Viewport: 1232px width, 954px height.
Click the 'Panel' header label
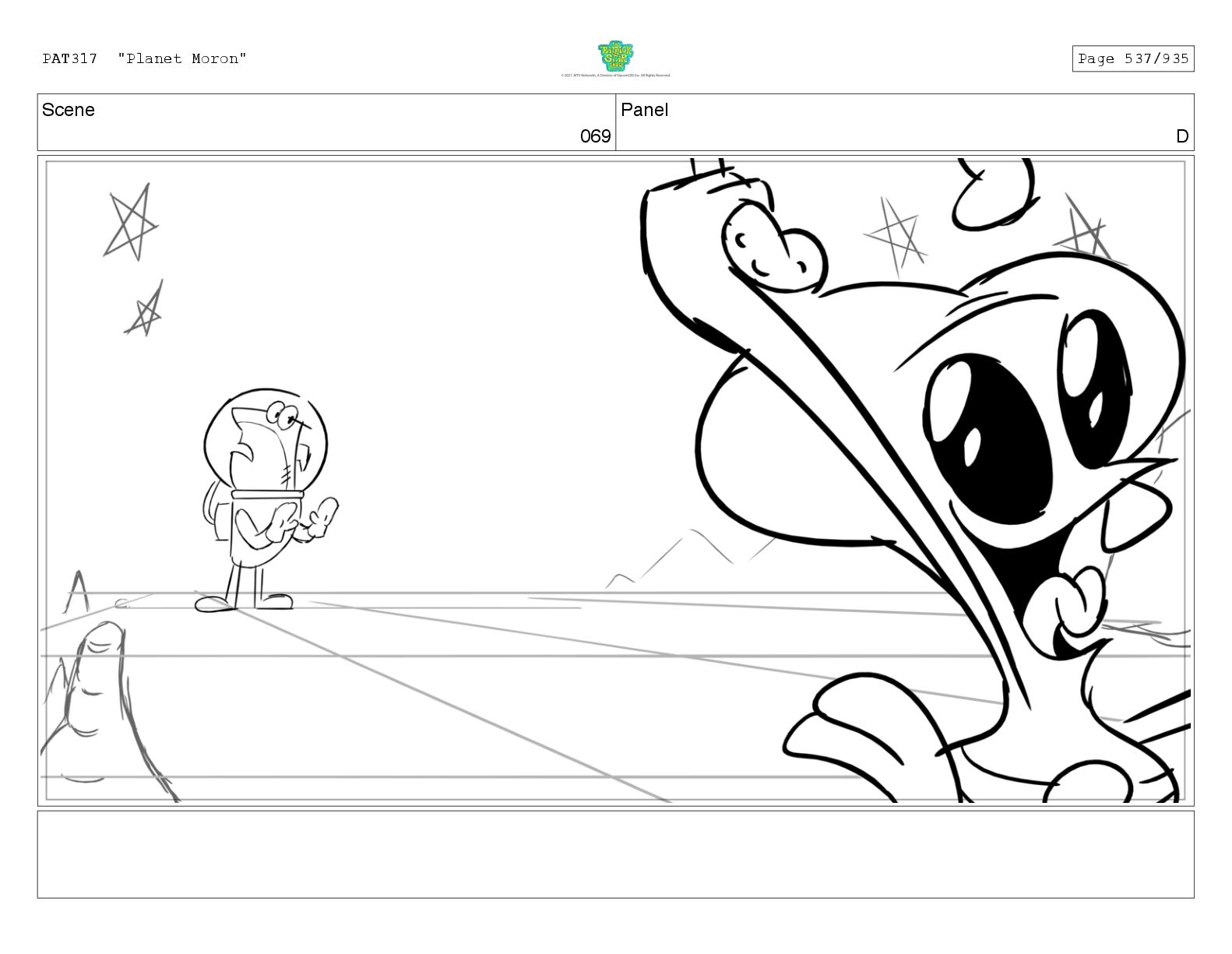(645, 110)
